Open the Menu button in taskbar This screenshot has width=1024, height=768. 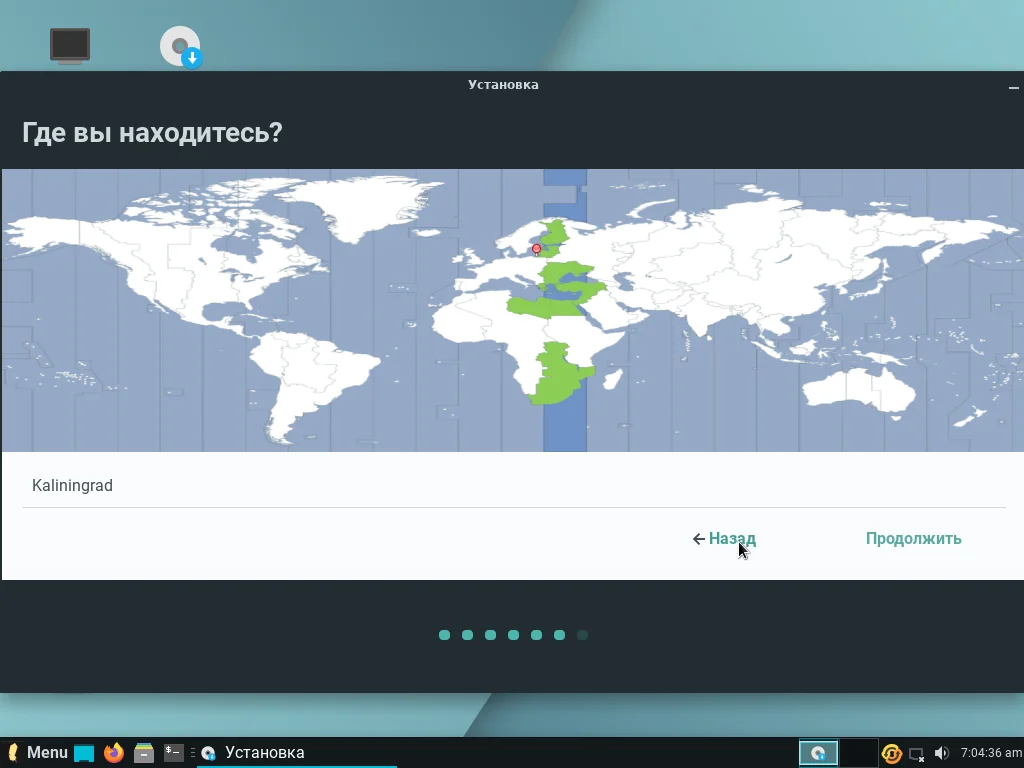[37, 752]
